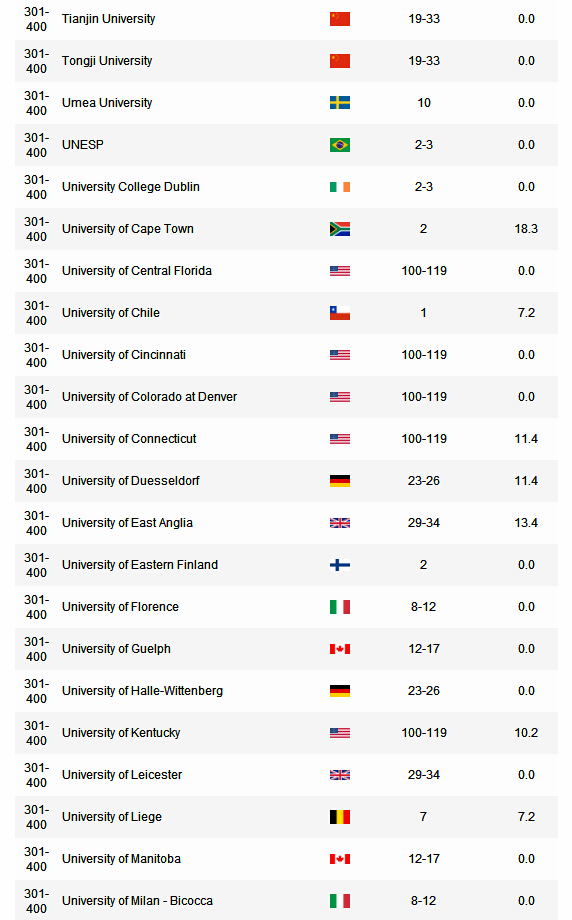
Task: Click Italy flag beside University of Florence
Action: tap(340, 607)
